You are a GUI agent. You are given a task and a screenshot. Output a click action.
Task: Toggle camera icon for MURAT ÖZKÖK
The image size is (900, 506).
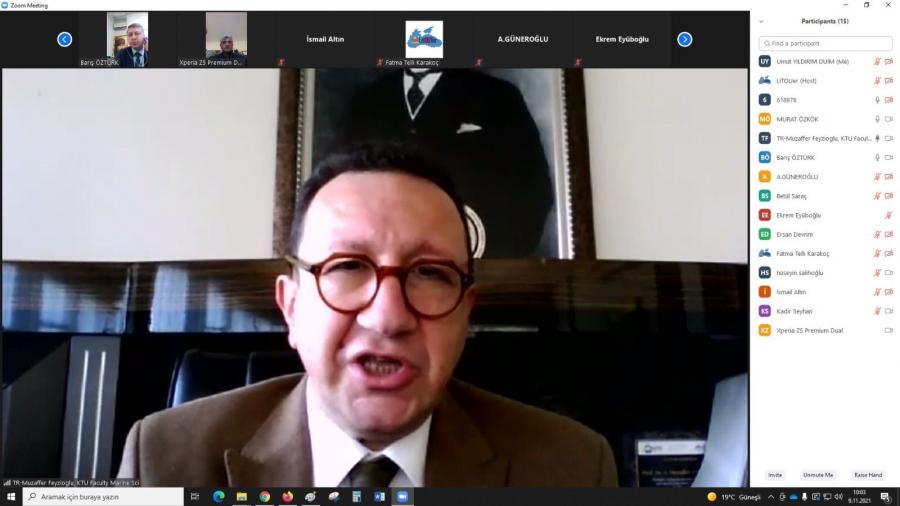coord(889,119)
